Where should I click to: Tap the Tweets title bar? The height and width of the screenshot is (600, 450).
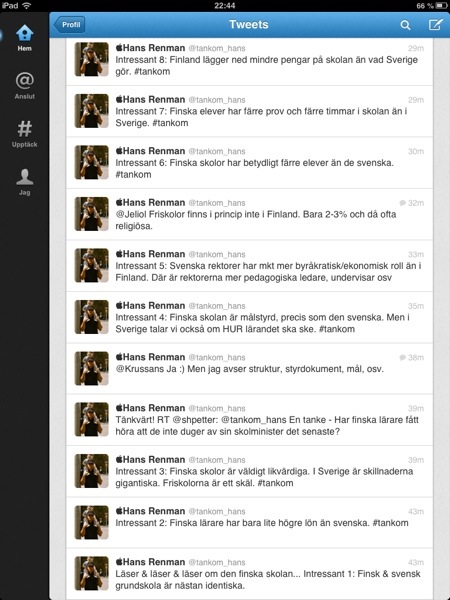tap(249, 24)
